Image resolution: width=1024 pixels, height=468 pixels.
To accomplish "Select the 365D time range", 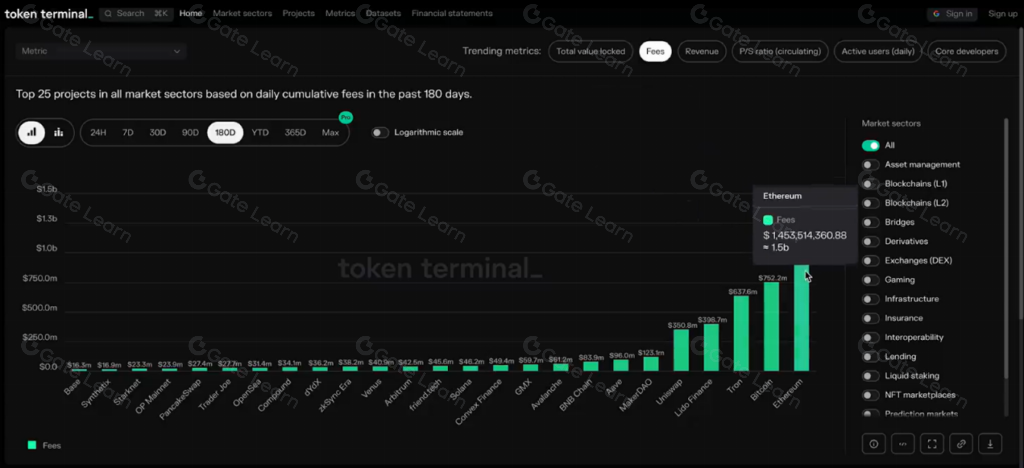I will (295, 132).
